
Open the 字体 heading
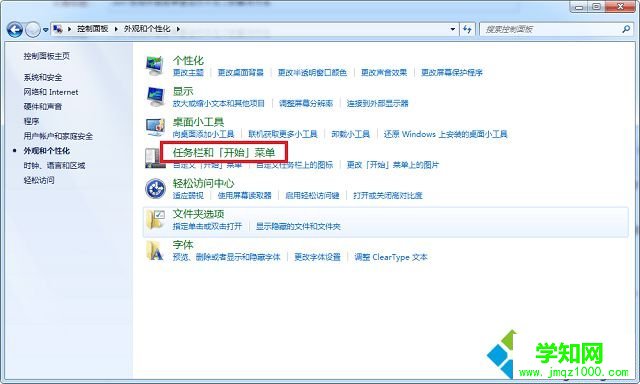(x=183, y=245)
